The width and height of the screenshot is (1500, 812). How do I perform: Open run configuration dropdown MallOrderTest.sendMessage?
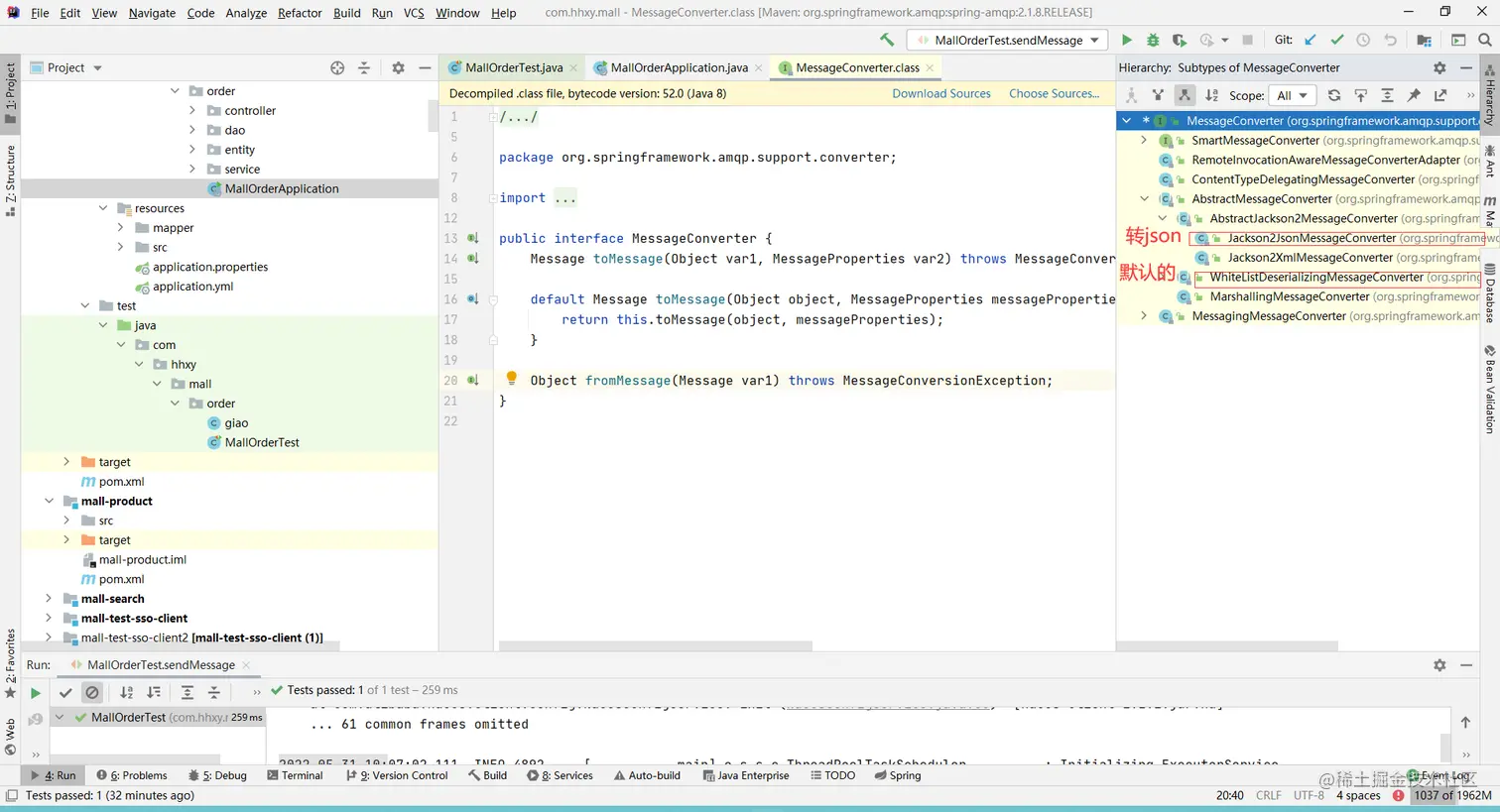pos(1007,40)
